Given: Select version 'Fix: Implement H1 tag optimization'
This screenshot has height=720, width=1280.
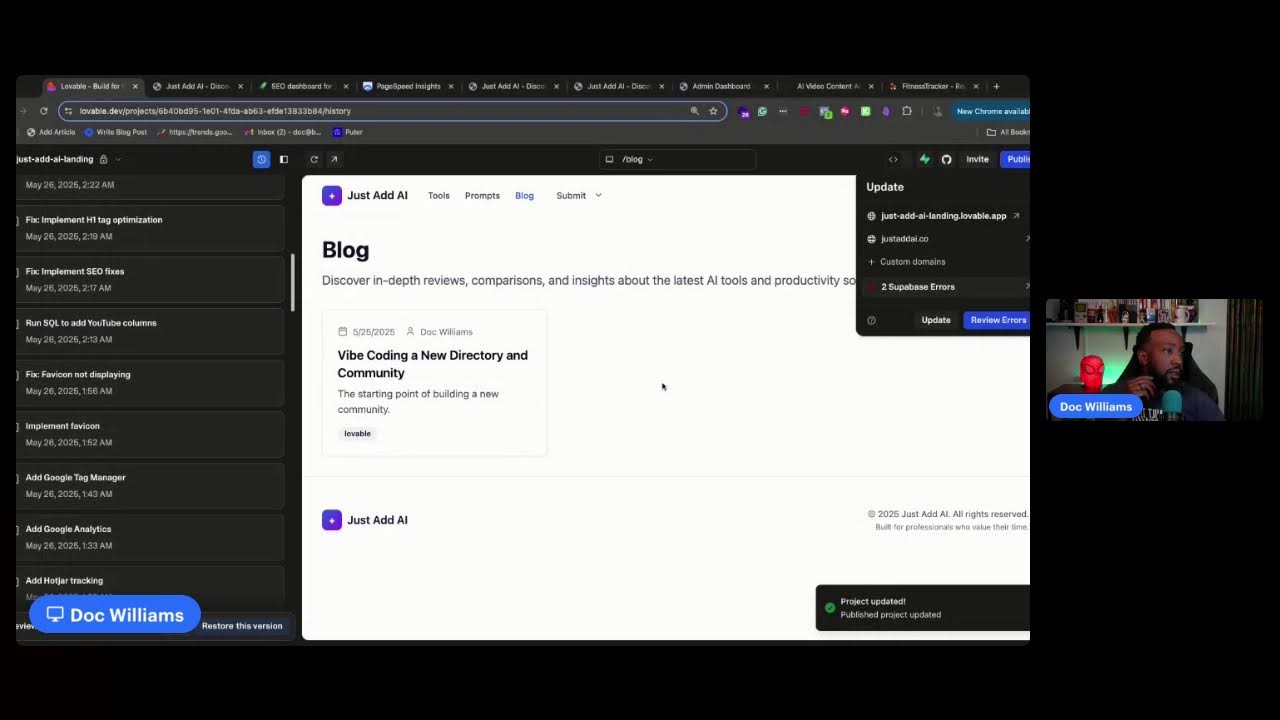Looking at the screenshot, I should point(150,228).
